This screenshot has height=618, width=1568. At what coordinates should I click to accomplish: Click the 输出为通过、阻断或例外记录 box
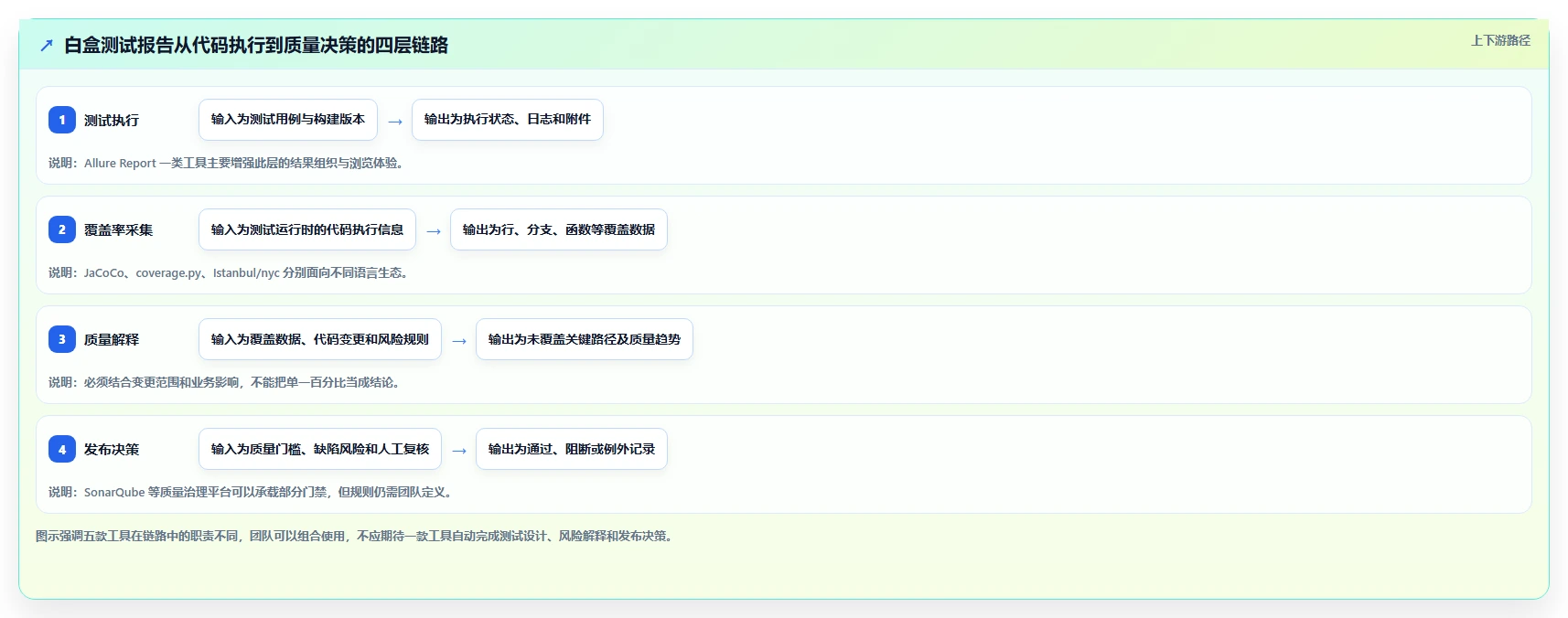pos(572,449)
